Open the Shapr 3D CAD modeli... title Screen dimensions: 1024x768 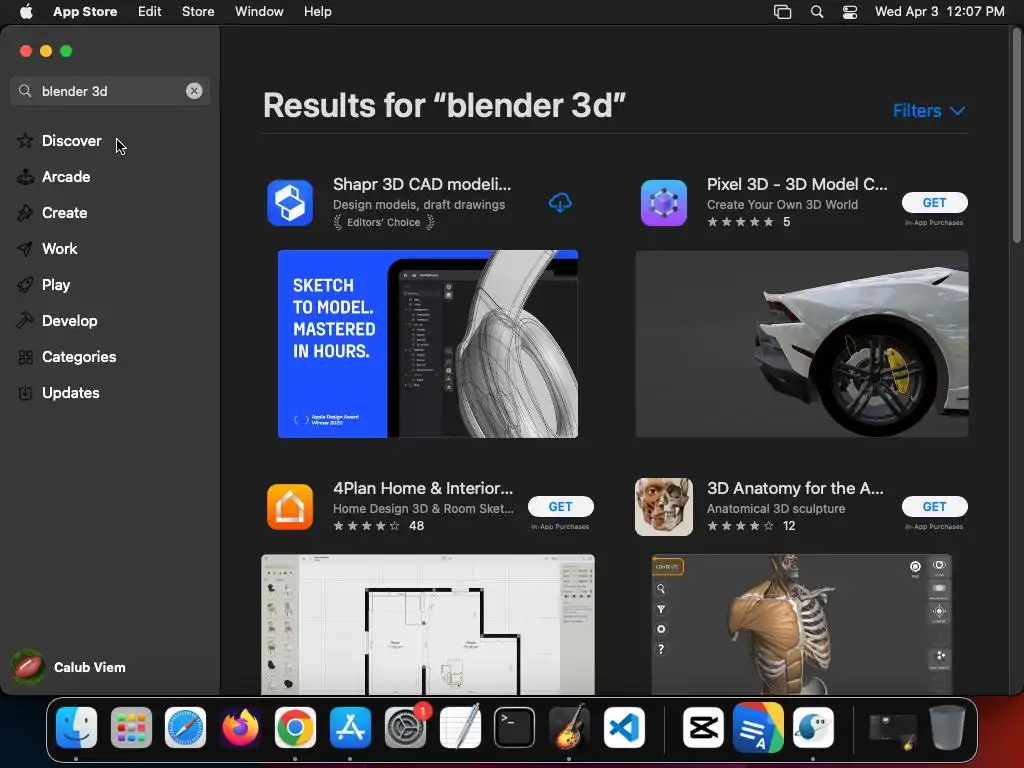(x=422, y=184)
